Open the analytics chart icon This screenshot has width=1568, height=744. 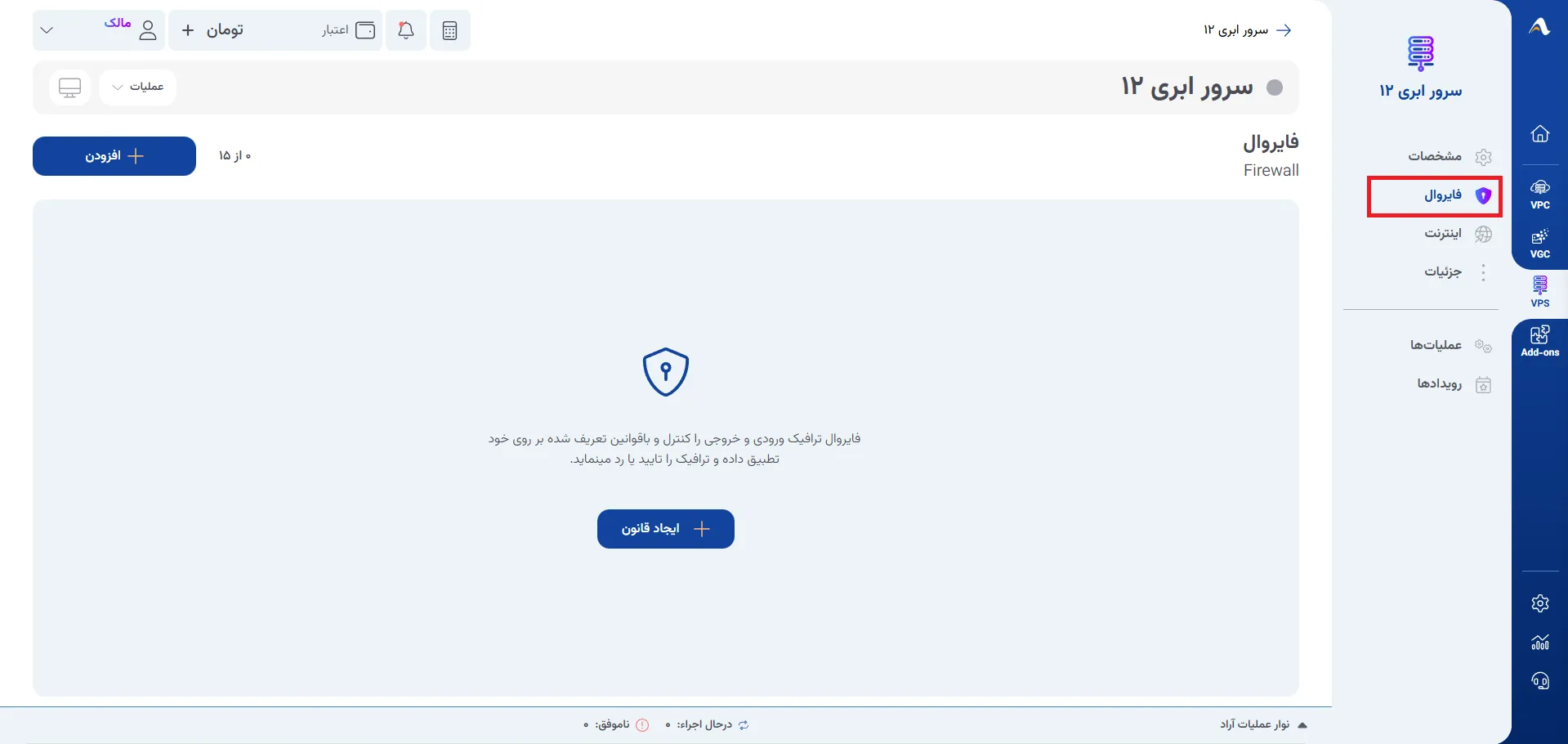point(1540,642)
